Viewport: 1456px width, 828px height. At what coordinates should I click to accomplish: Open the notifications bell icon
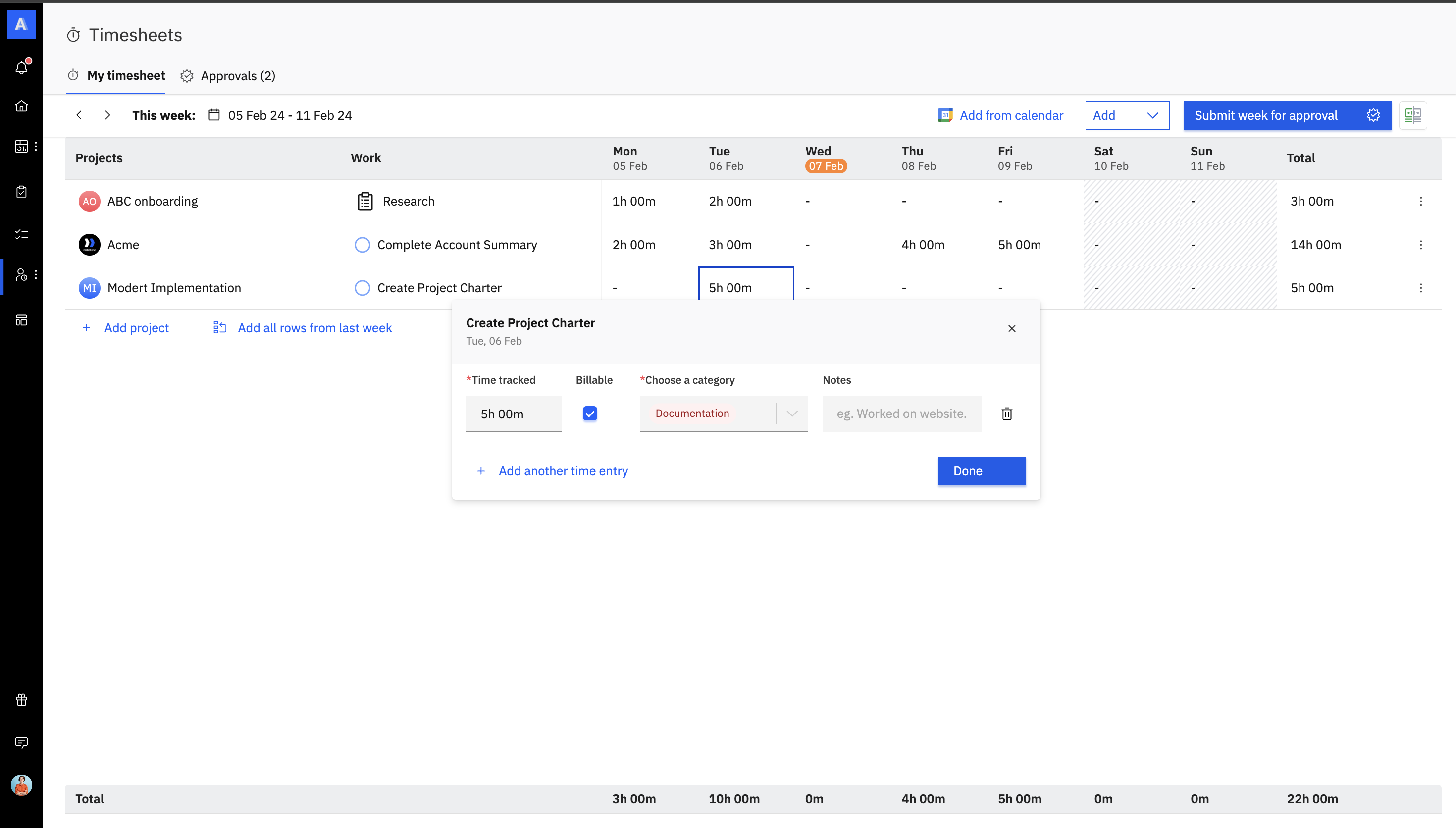(x=22, y=68)
